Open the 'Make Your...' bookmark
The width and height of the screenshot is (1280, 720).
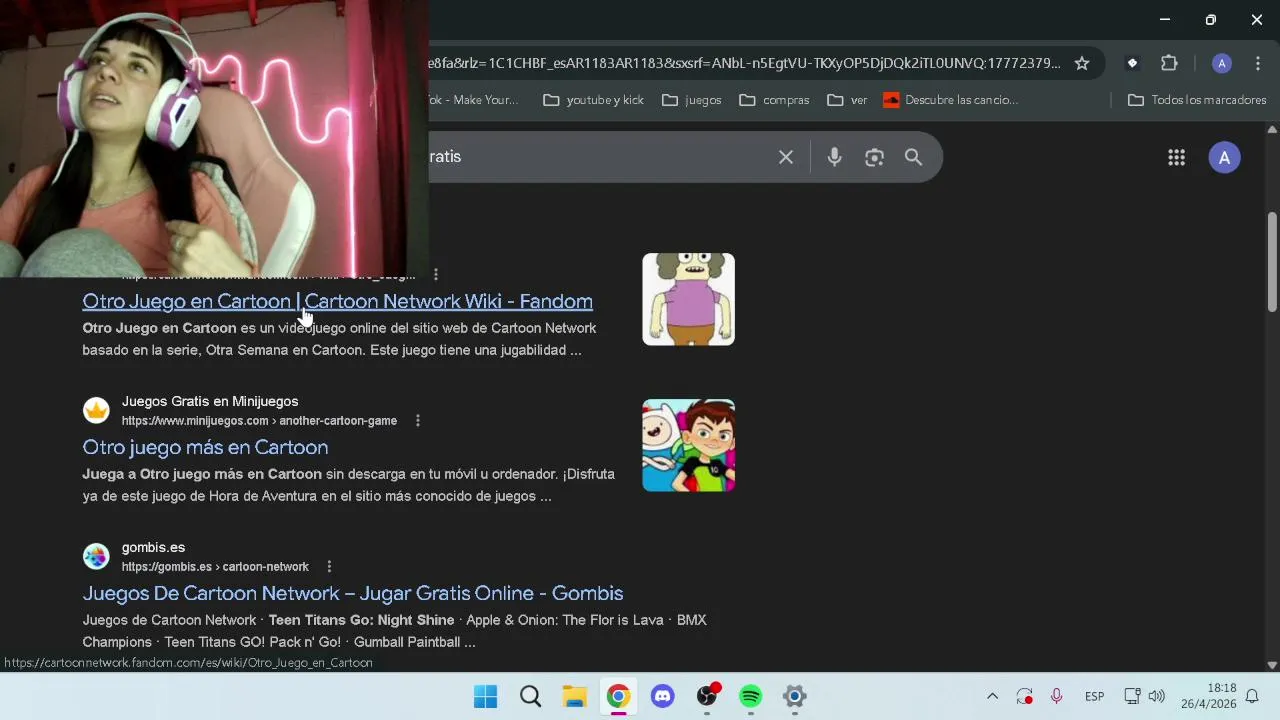coord(474,100)
